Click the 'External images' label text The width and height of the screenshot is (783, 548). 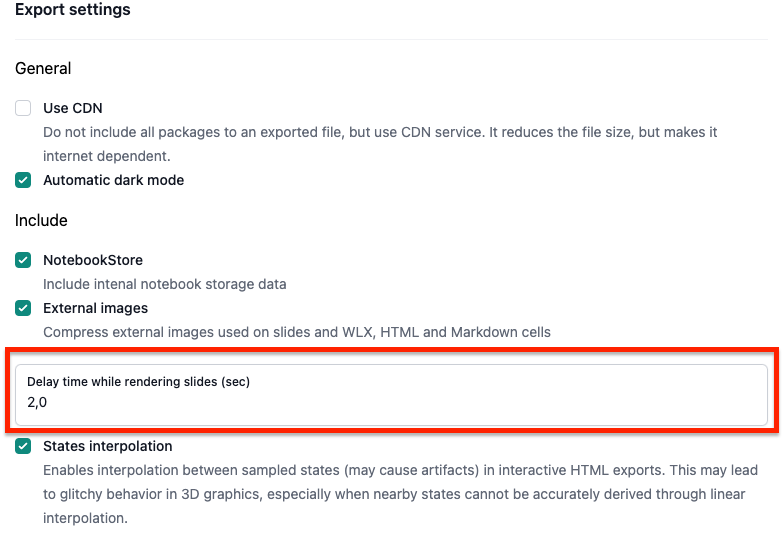[95, 308]
